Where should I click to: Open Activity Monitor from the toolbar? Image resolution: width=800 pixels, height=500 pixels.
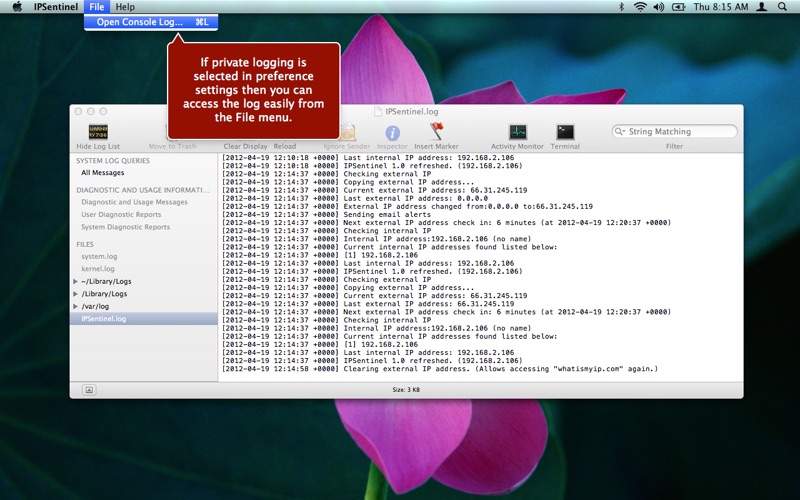click(517, 132)
